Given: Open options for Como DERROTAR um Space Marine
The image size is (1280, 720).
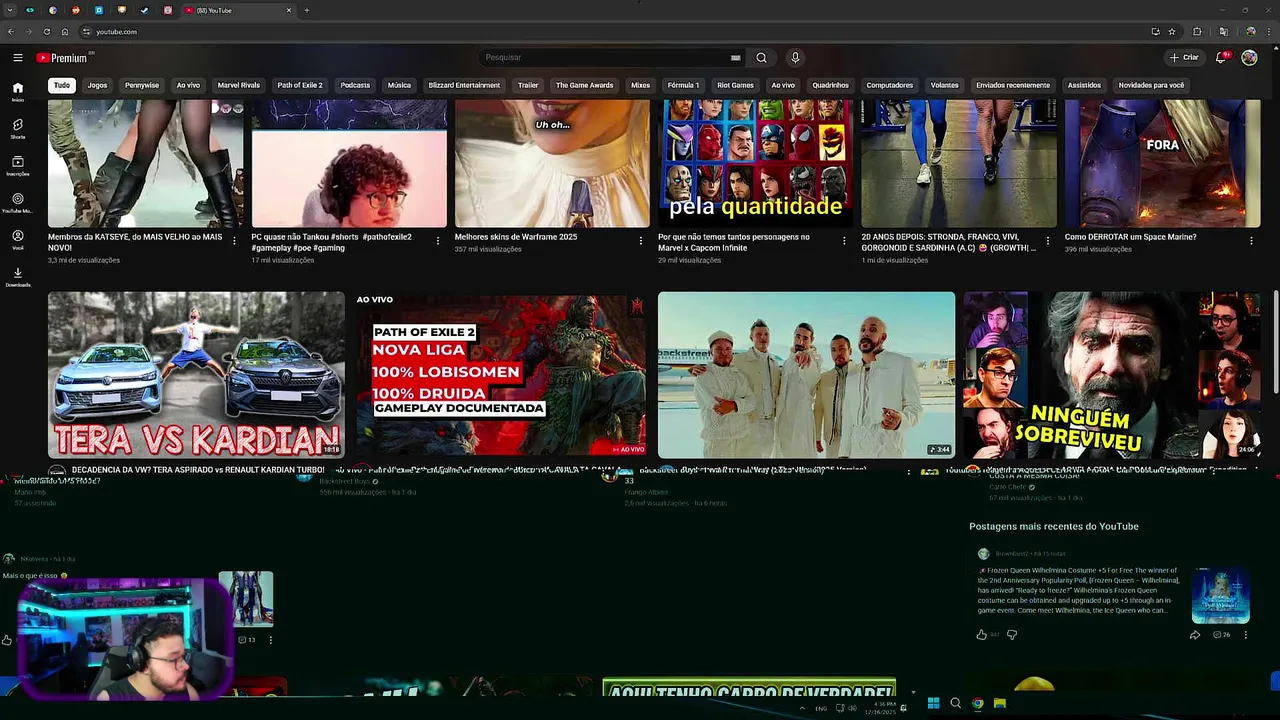Looking at the screenshot, I should 1251,241.
